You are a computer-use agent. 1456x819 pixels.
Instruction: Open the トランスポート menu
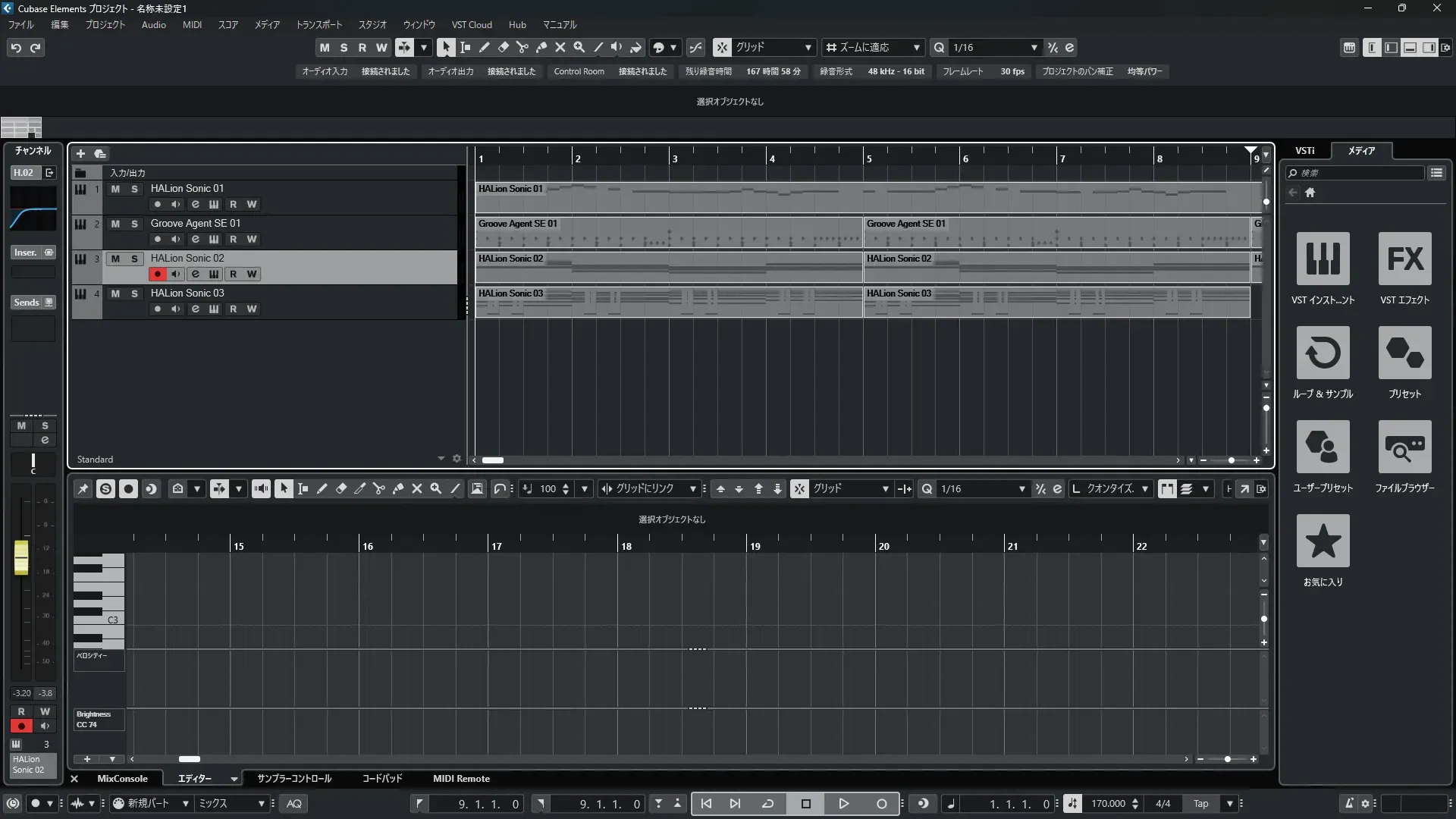(x=318, y=24)
